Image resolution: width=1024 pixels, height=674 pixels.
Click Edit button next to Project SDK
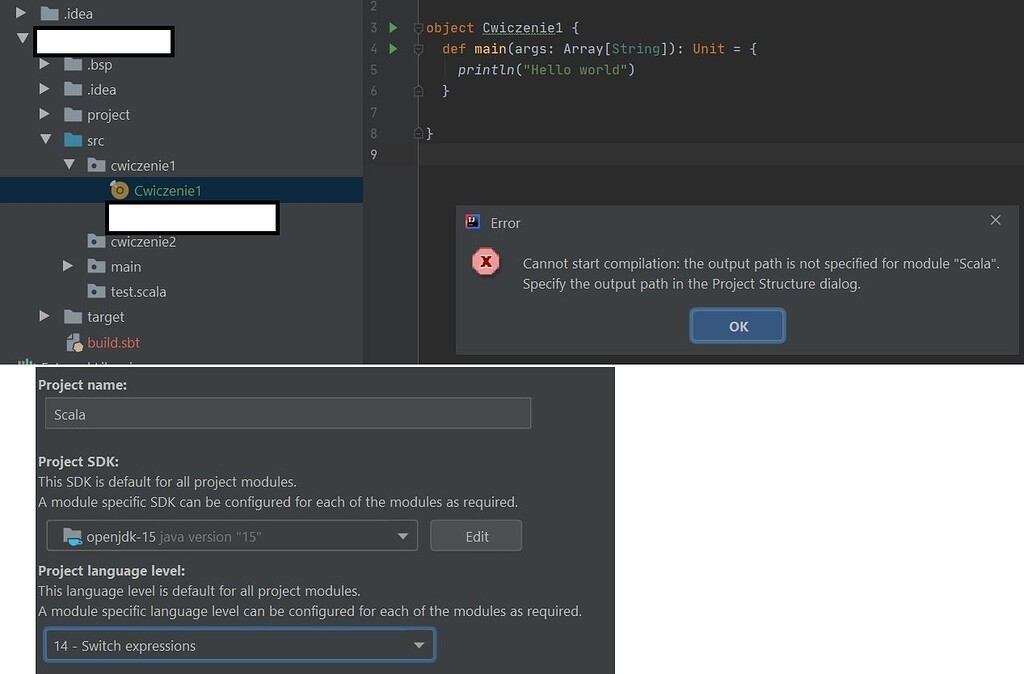click(476, 537)
